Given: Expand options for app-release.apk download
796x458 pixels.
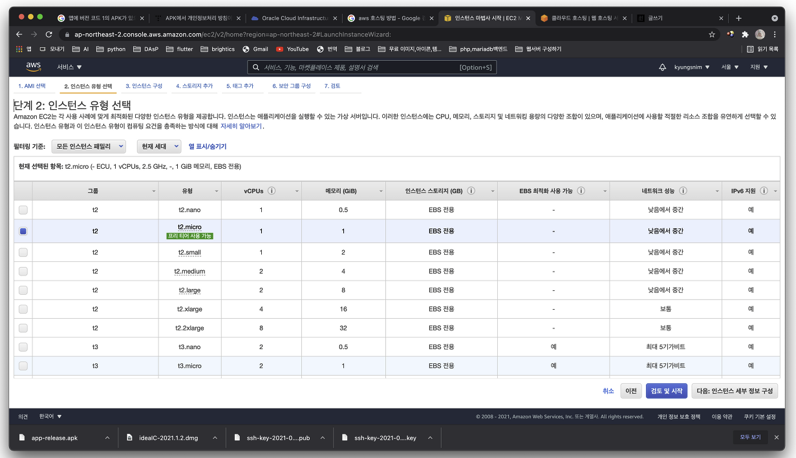Looking at the screenshot, I should 107,438.
